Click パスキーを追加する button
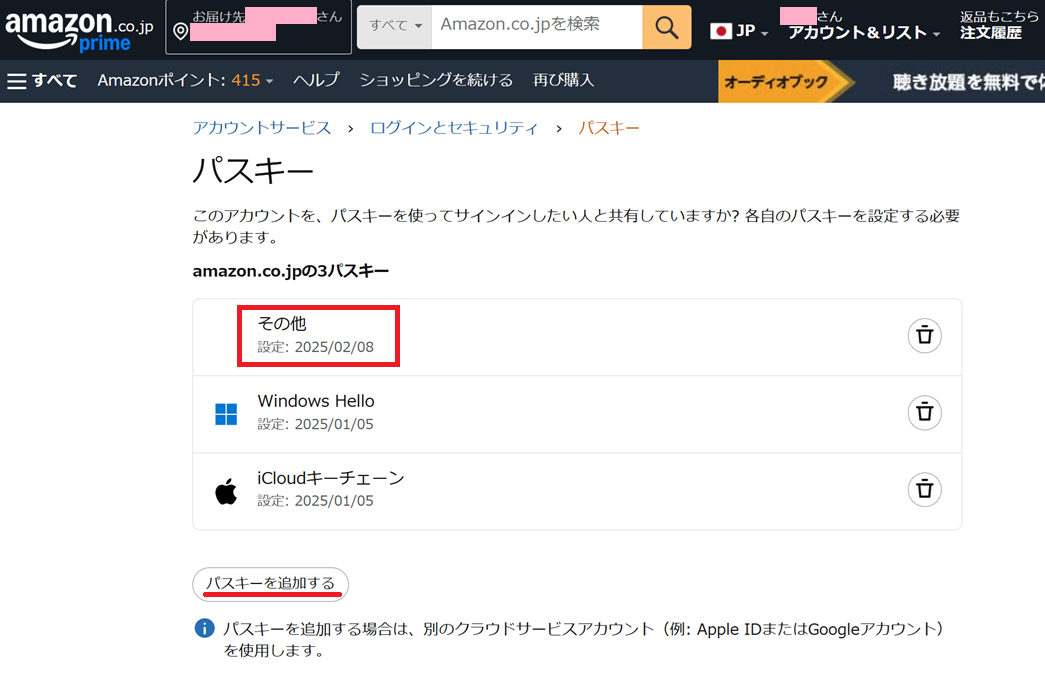Screen dimensions: 1045x676 point(271,584)
